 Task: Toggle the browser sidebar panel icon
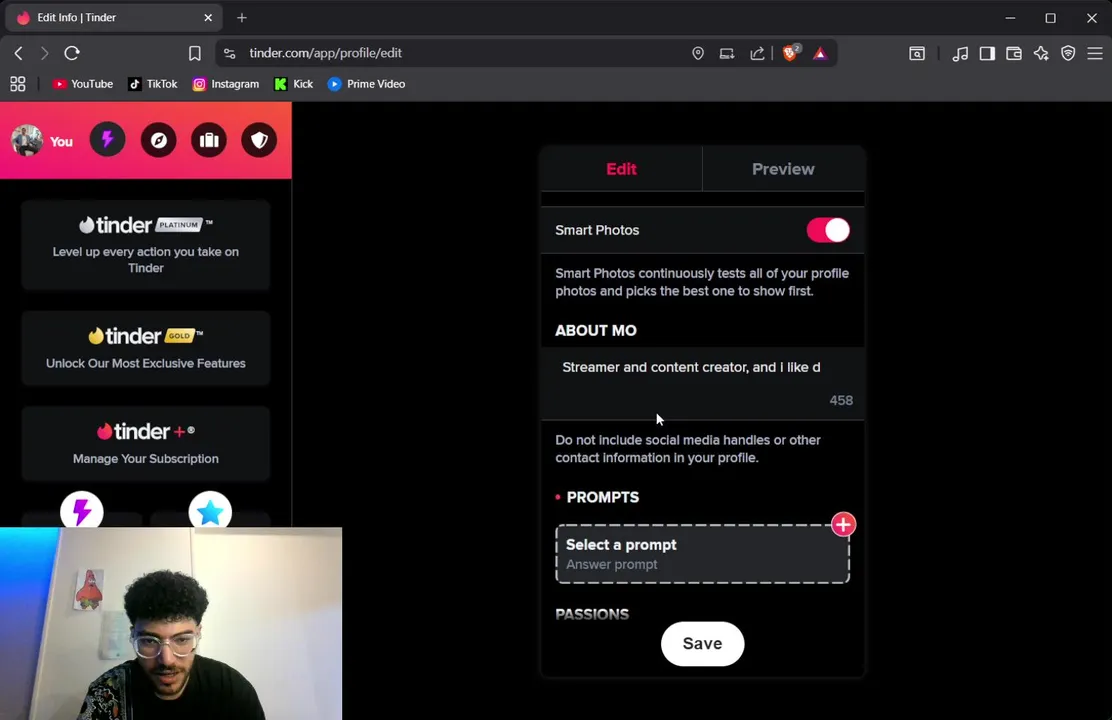coord(987,53)
